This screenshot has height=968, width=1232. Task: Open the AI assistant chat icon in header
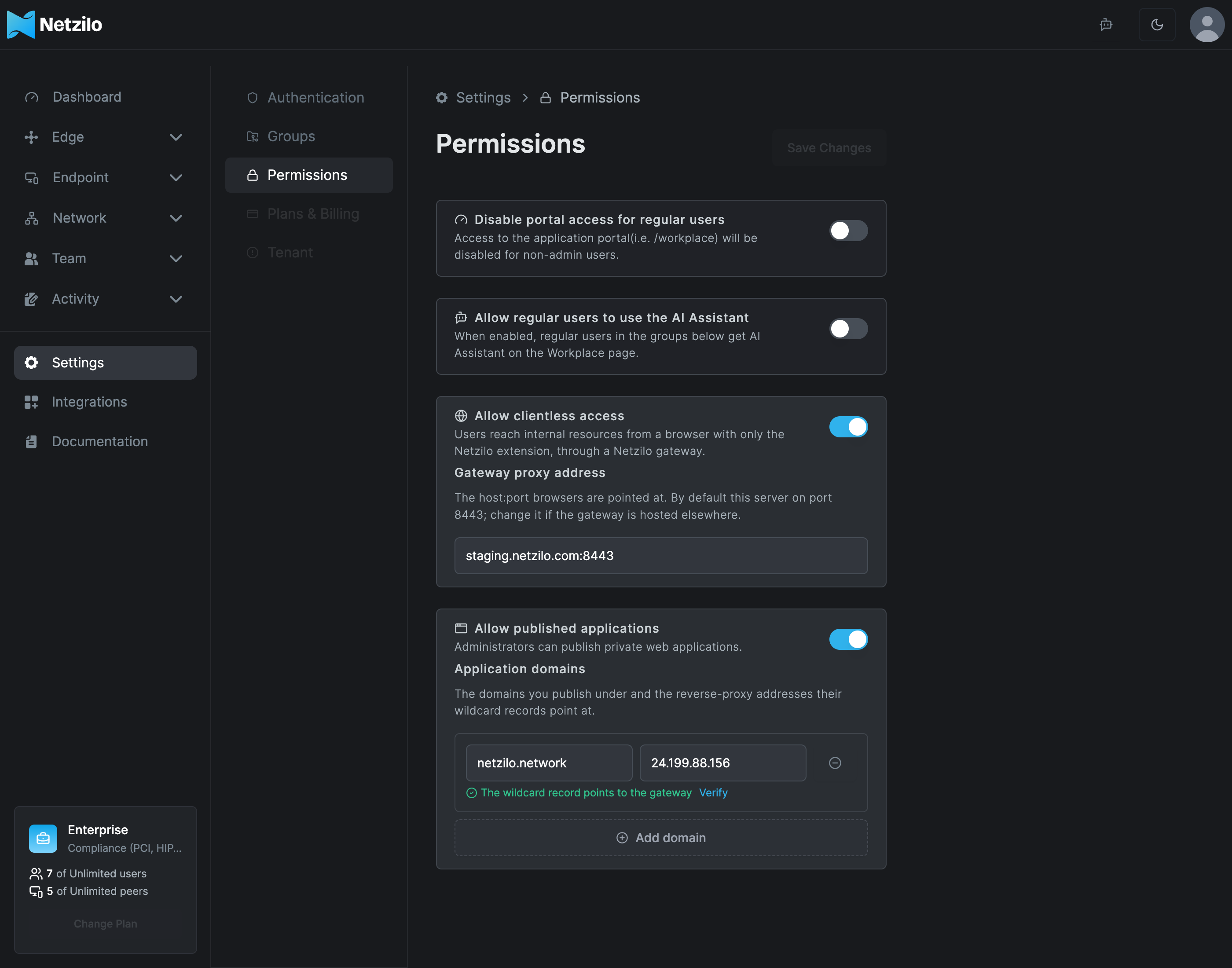pyautogui.click(x=1106, y=24)
